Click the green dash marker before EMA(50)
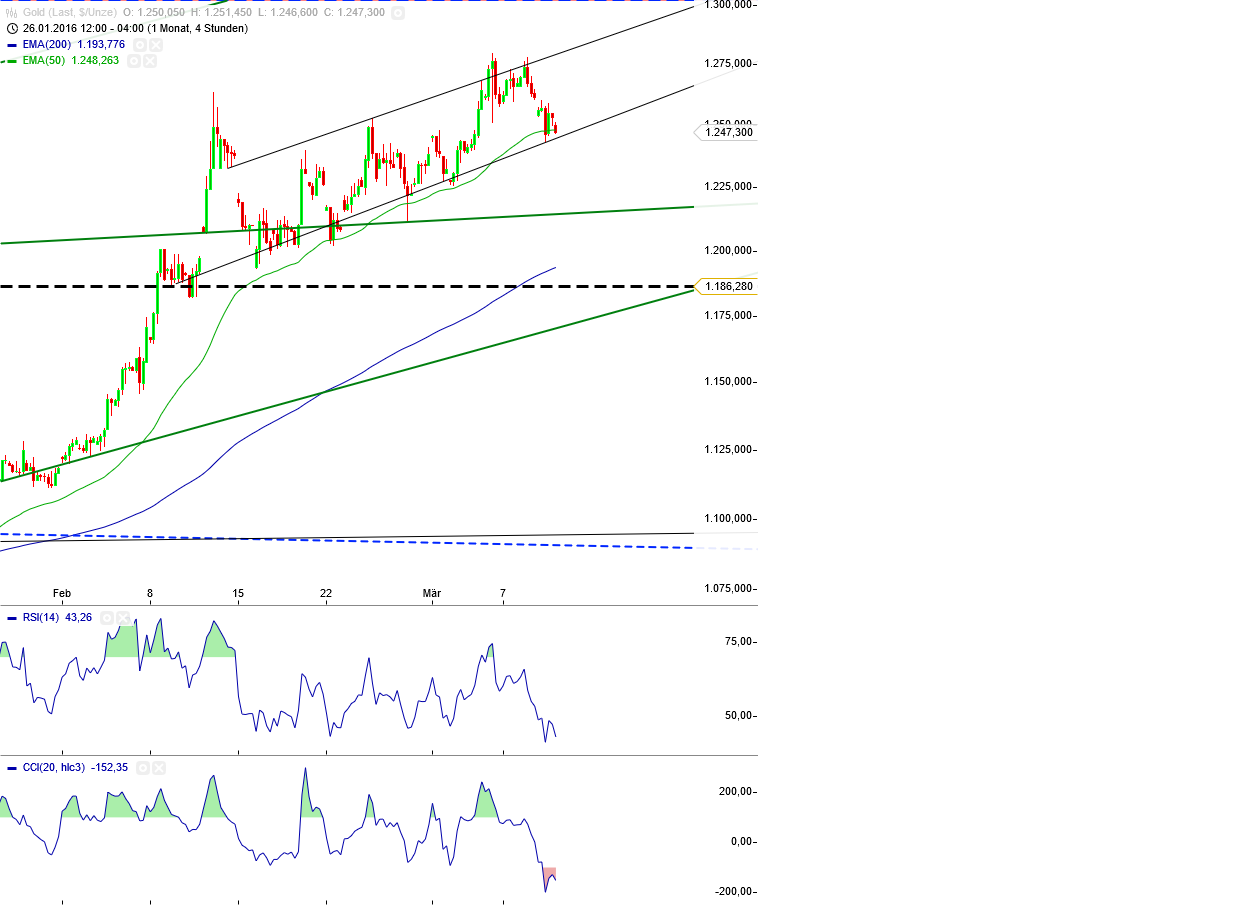 pos(10,61)
